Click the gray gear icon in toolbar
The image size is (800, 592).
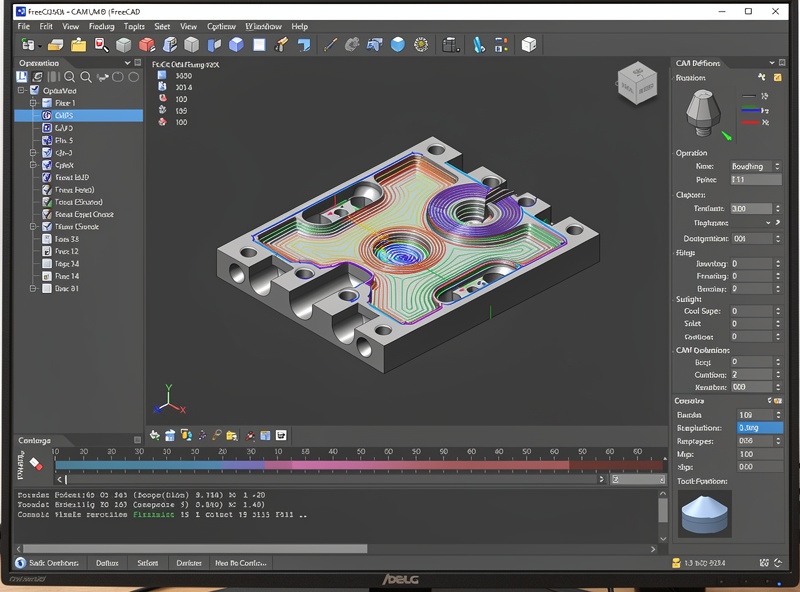(x=352, y=45)
